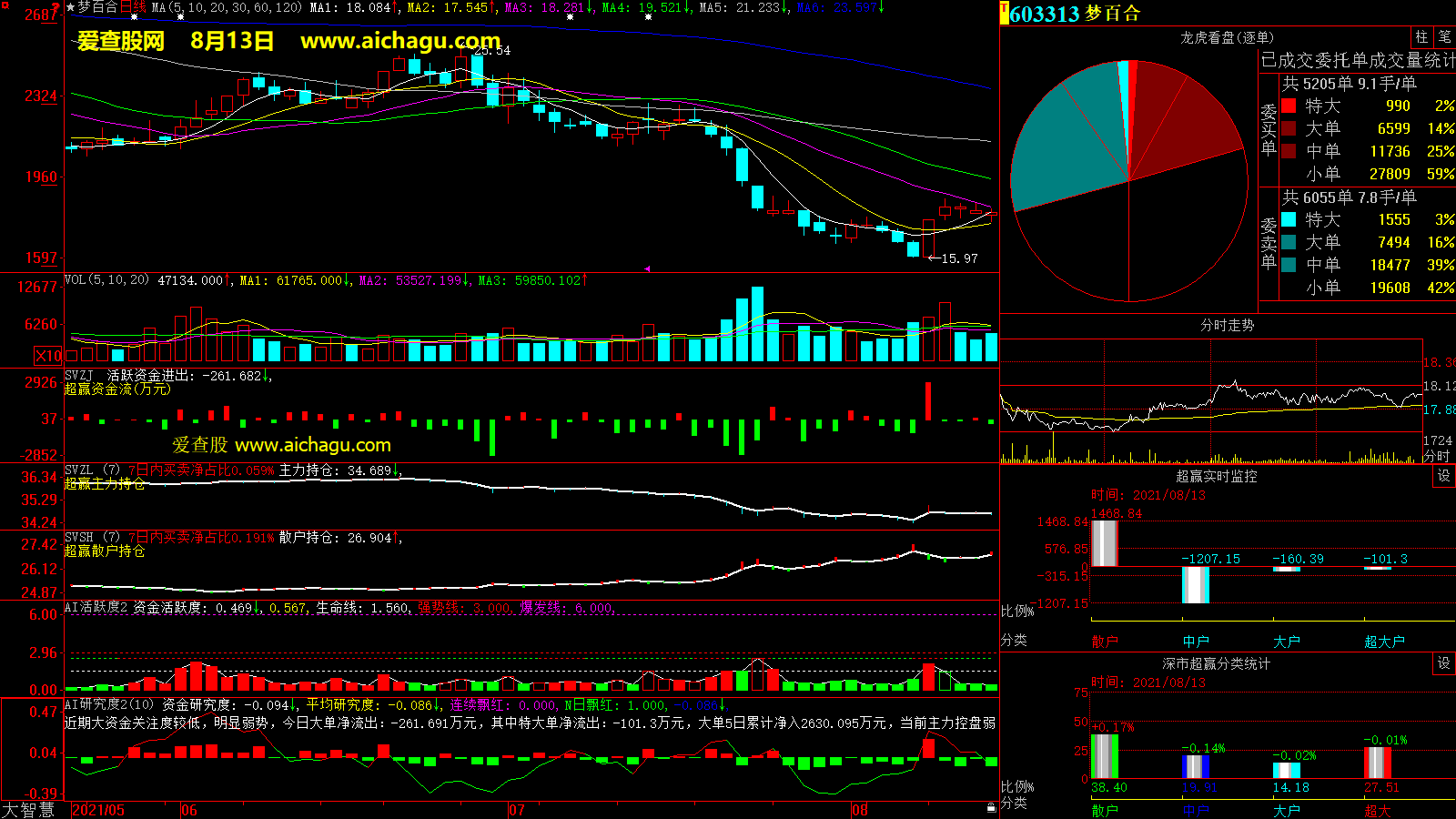Open MA(5,10,20,30,60,120) indicator parameters
This screenshot has height=819, width=1456.
tap(227, 7)
